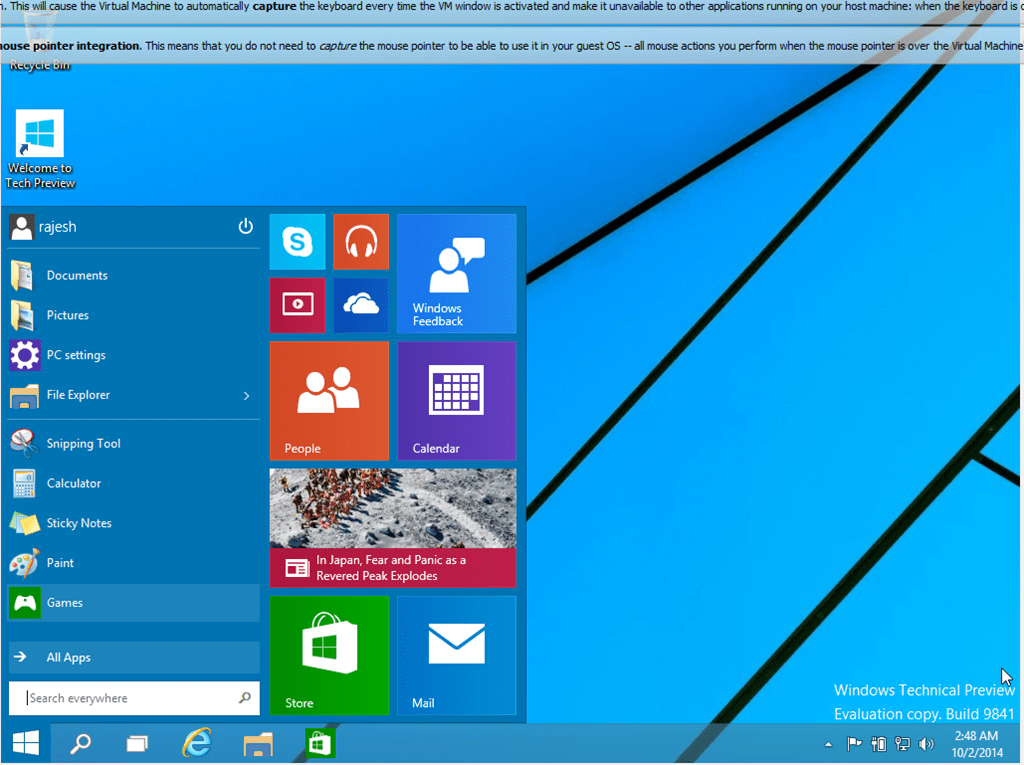Open File Explorer from the taskbar
1024x765 pixels.
(x=258, y=743)
